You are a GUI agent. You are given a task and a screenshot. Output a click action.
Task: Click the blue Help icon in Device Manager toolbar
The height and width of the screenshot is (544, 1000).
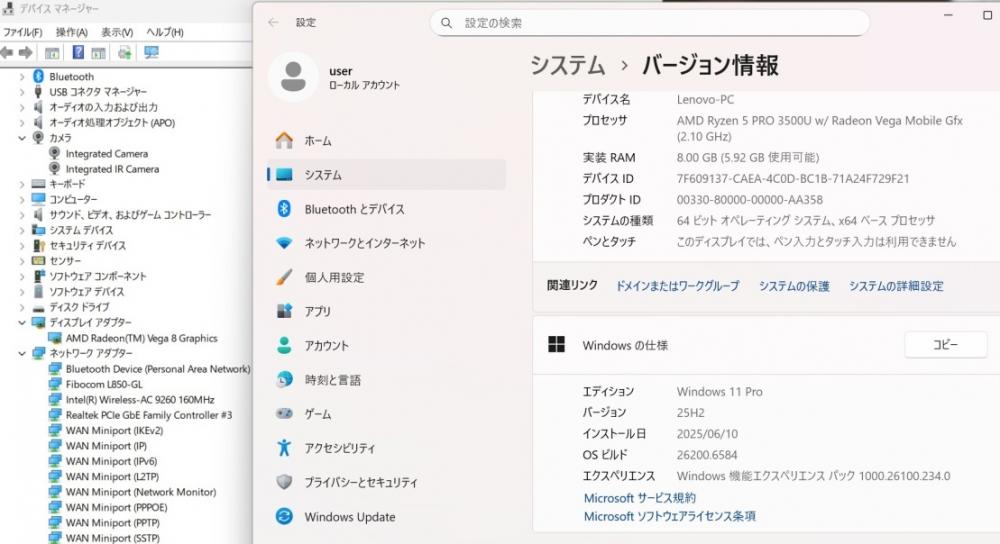tap(78, 53)
